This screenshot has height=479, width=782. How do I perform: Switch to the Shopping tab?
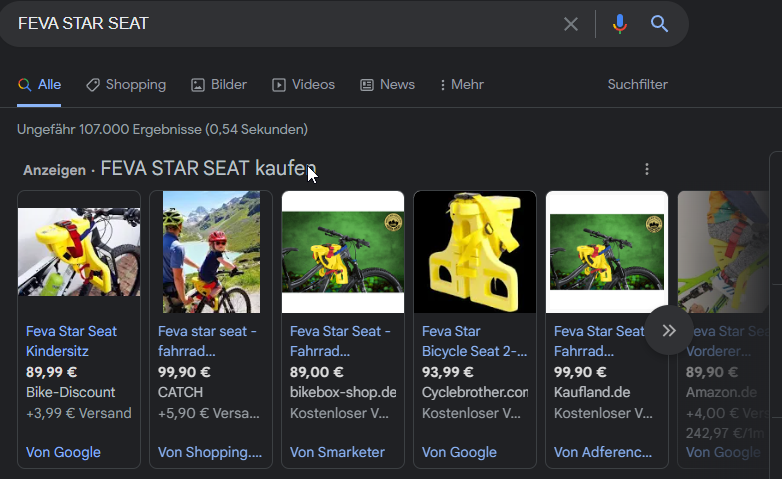(x=126, y=85)
